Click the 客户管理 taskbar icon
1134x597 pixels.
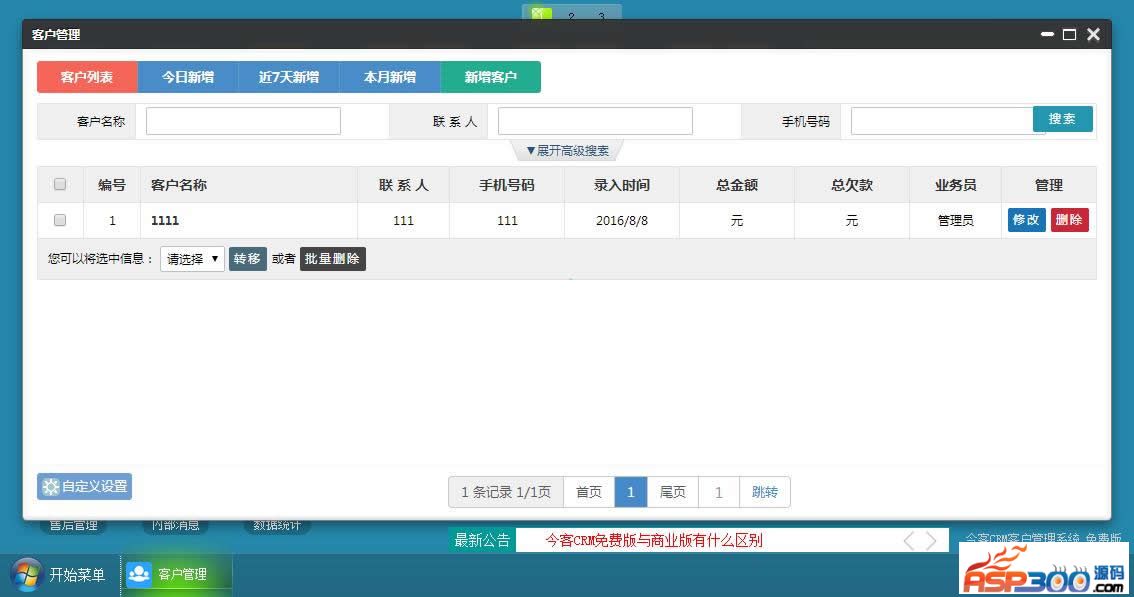[139, 574]
